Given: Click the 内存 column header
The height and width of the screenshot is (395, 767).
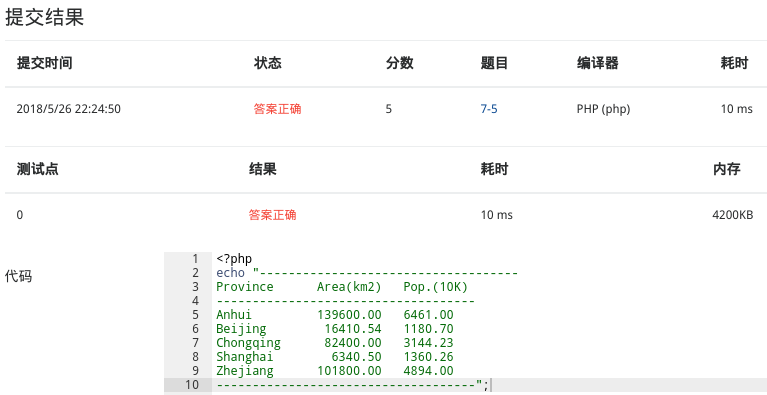Looking at the screenshot, I should pyautogui.click(x=726, y=169).
